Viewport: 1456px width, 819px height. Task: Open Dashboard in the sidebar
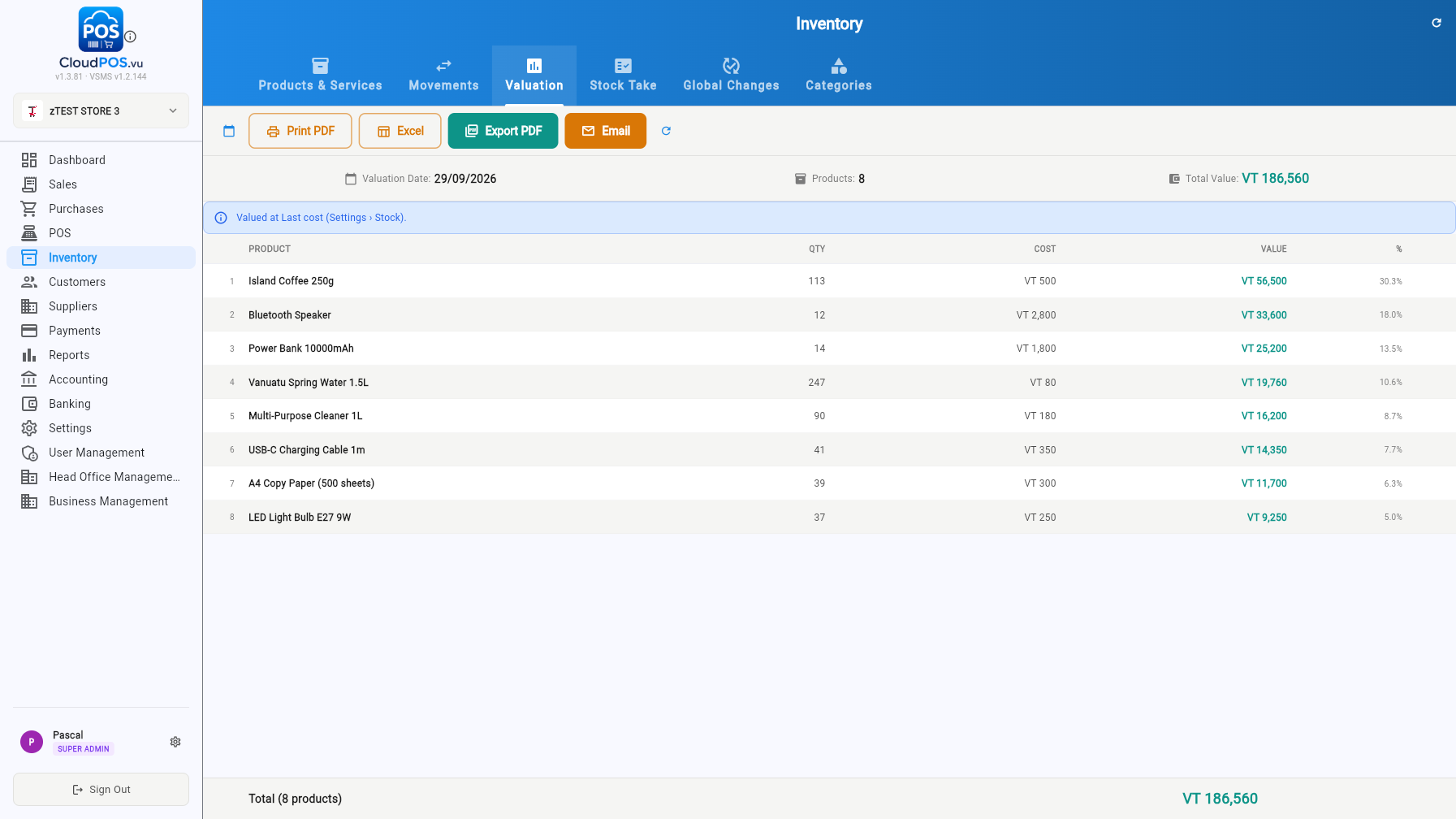pyautogui.click(x=101, y=160)
